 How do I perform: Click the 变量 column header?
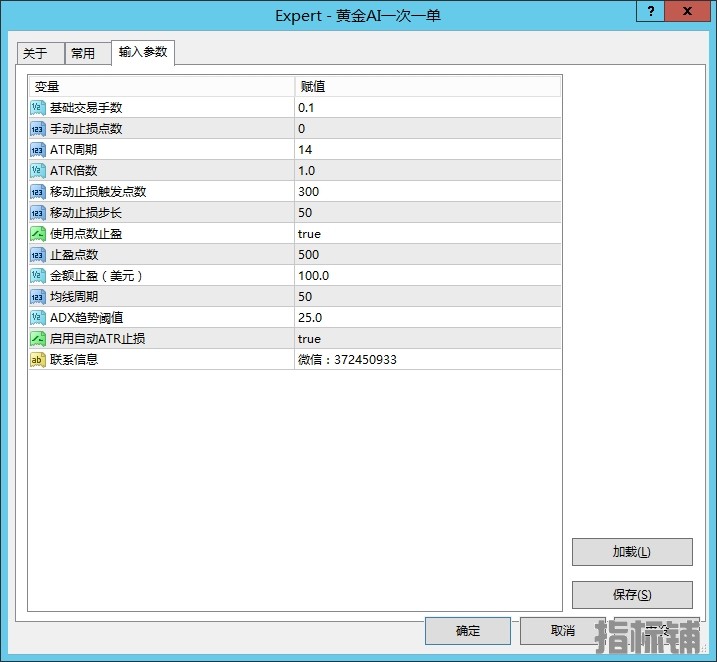coord(160,87)
